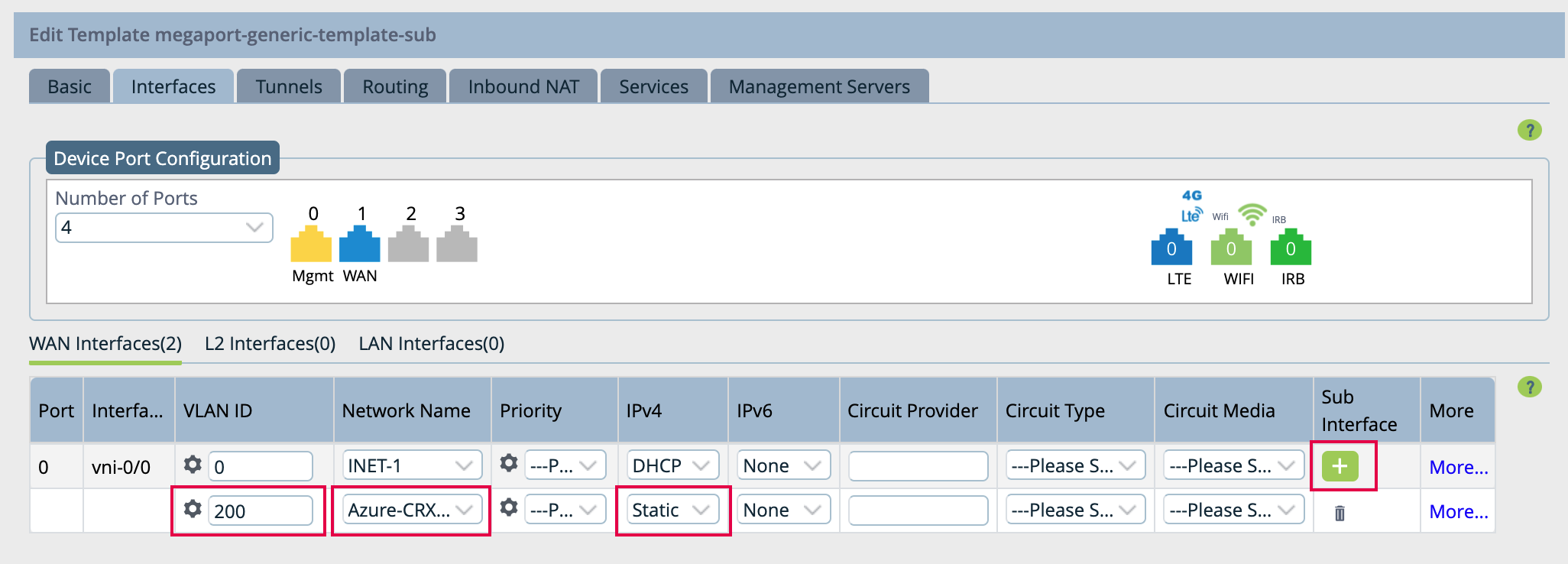Open the Static IPv4 dropdown

[671, 510]
